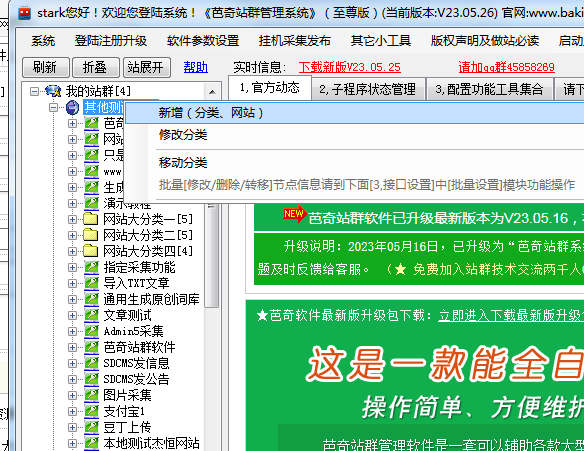
Task: Click the folder icon for 网站大分类二[5]
Action: pos(91,235)
